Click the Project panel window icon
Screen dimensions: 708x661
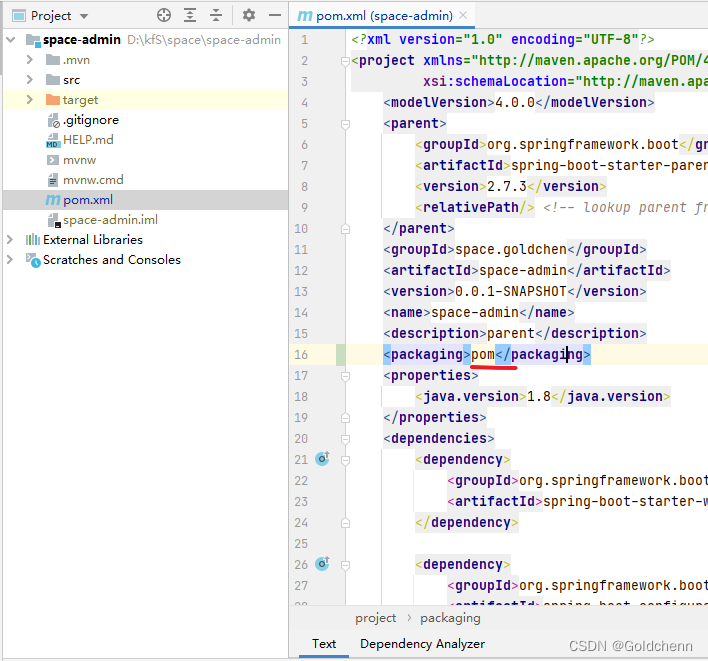19,16
